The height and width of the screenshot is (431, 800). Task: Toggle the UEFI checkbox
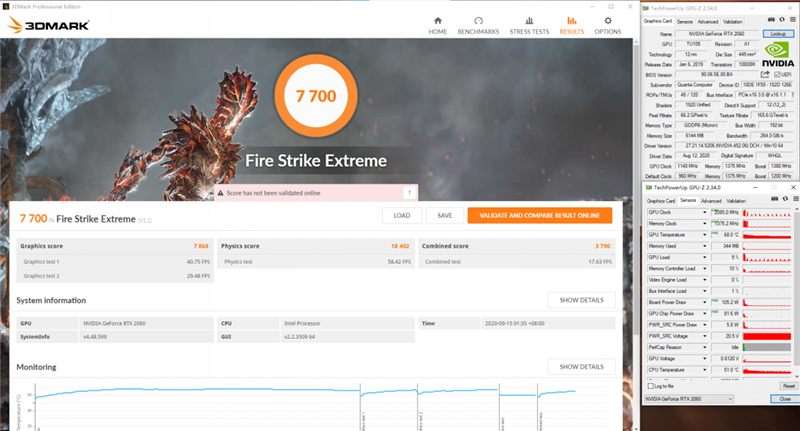(777, 74)
